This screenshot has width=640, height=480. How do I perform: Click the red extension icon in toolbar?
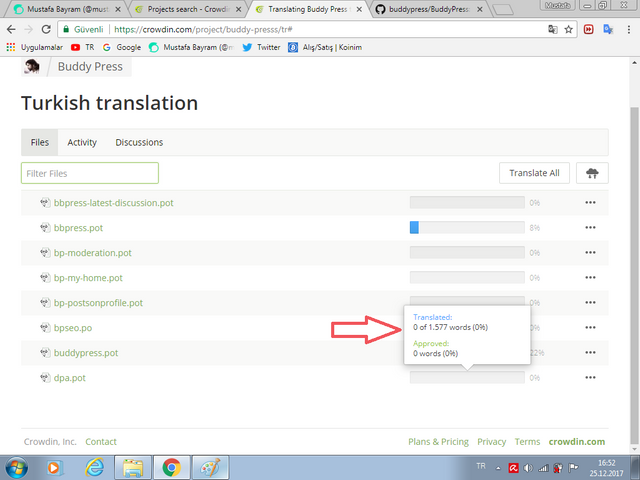(588, 29)
